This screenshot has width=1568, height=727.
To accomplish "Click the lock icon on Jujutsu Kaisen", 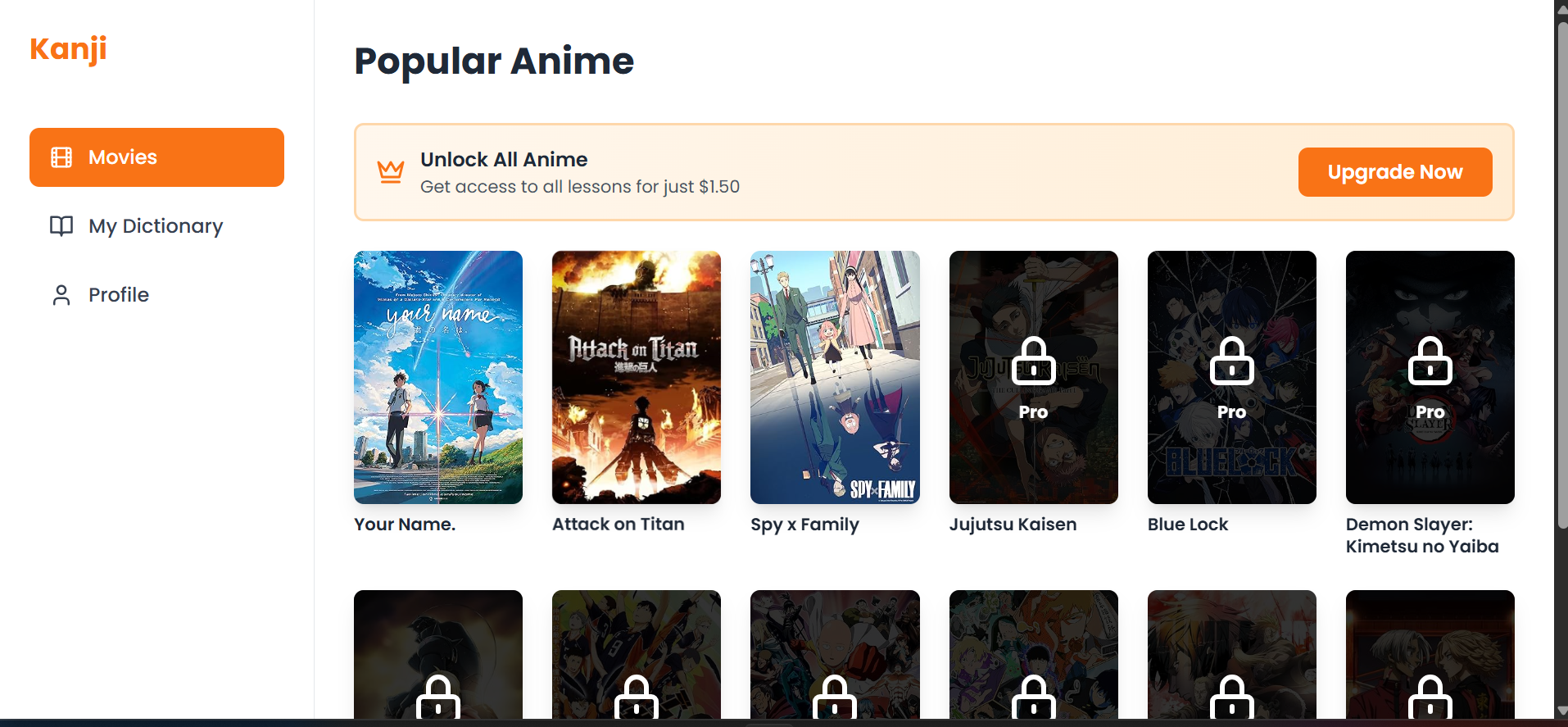I will [x=1034, y=361].
